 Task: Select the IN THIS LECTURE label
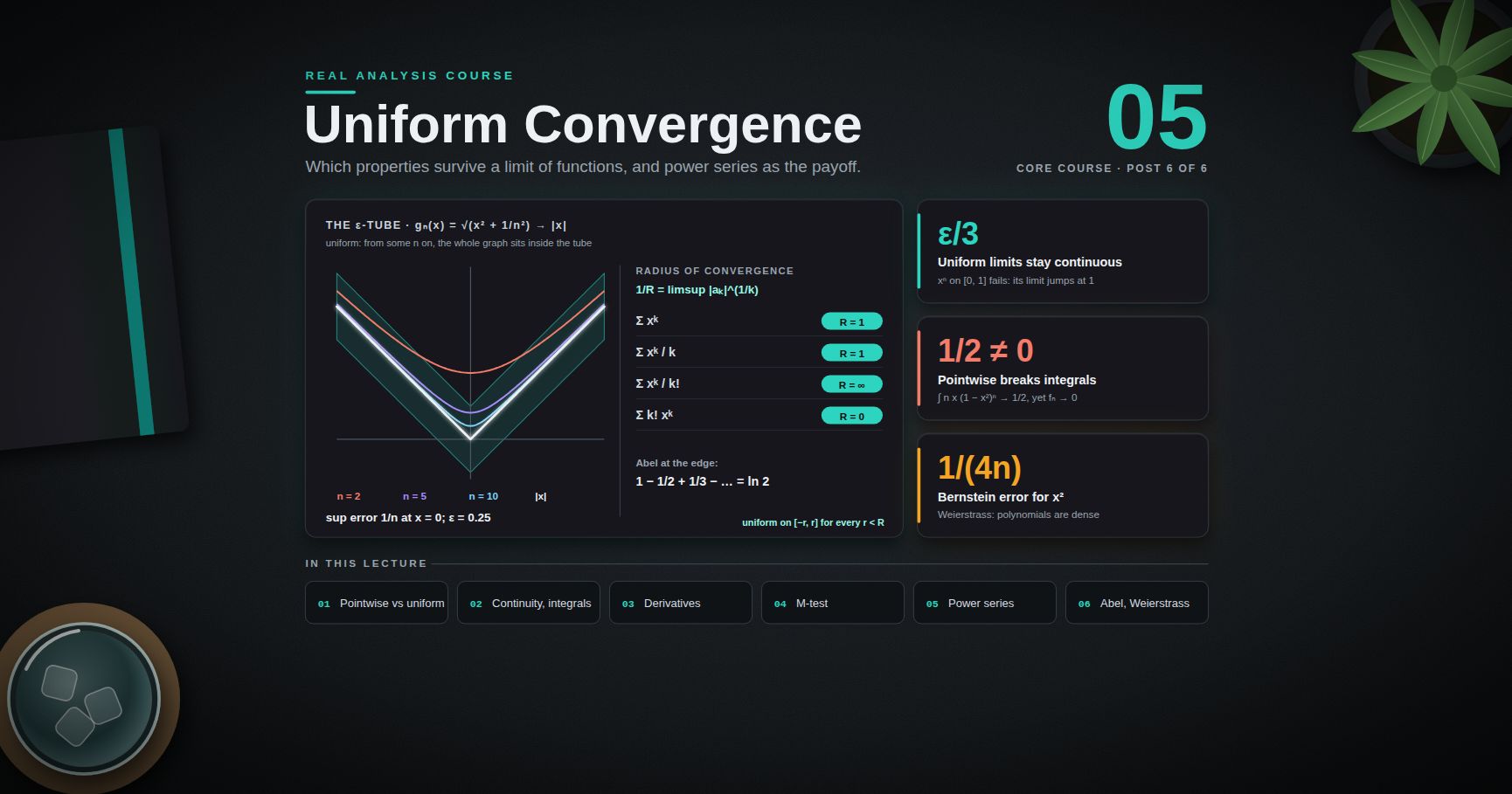pos(366,563)
